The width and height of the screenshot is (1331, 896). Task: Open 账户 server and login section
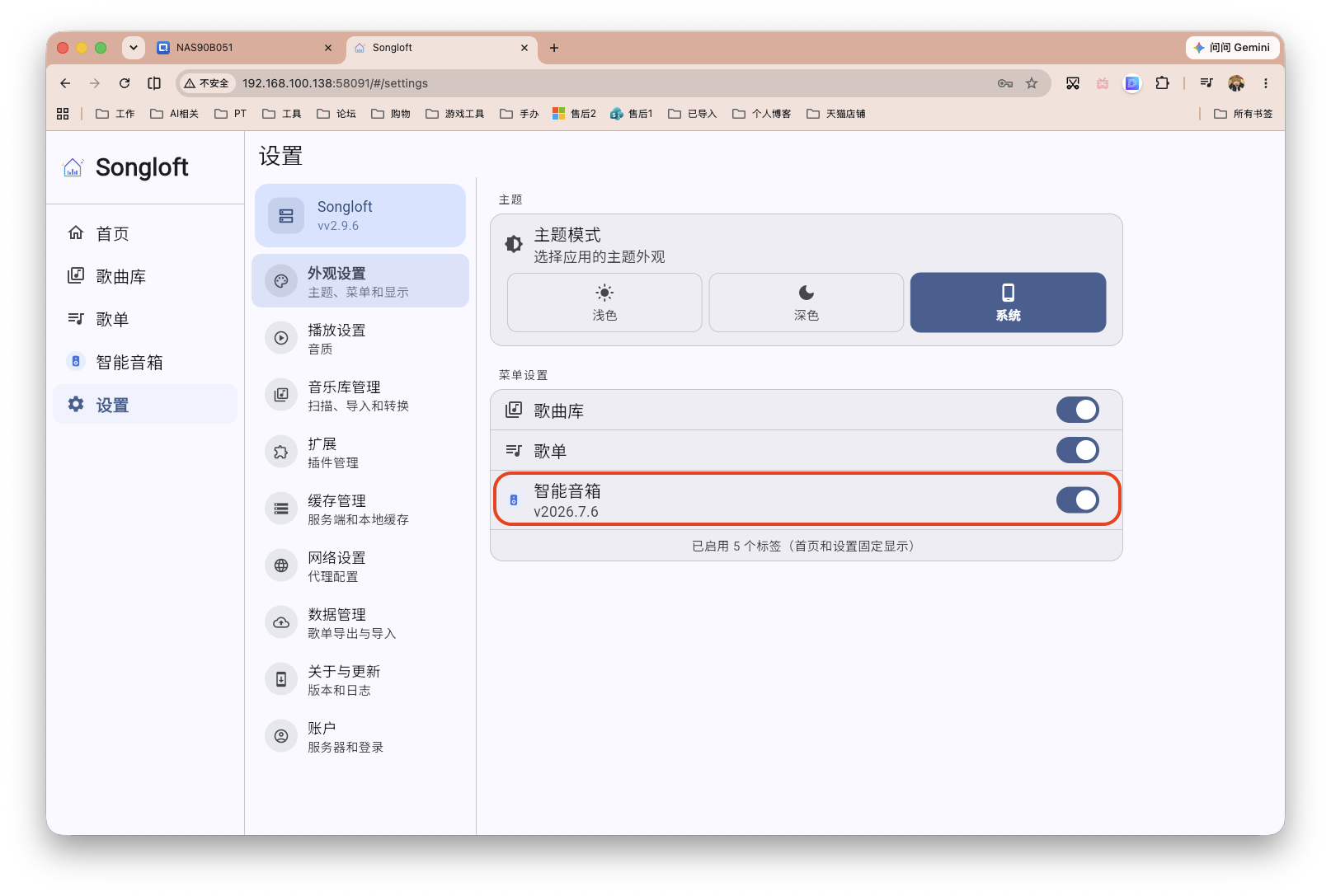tap(360, 736)
